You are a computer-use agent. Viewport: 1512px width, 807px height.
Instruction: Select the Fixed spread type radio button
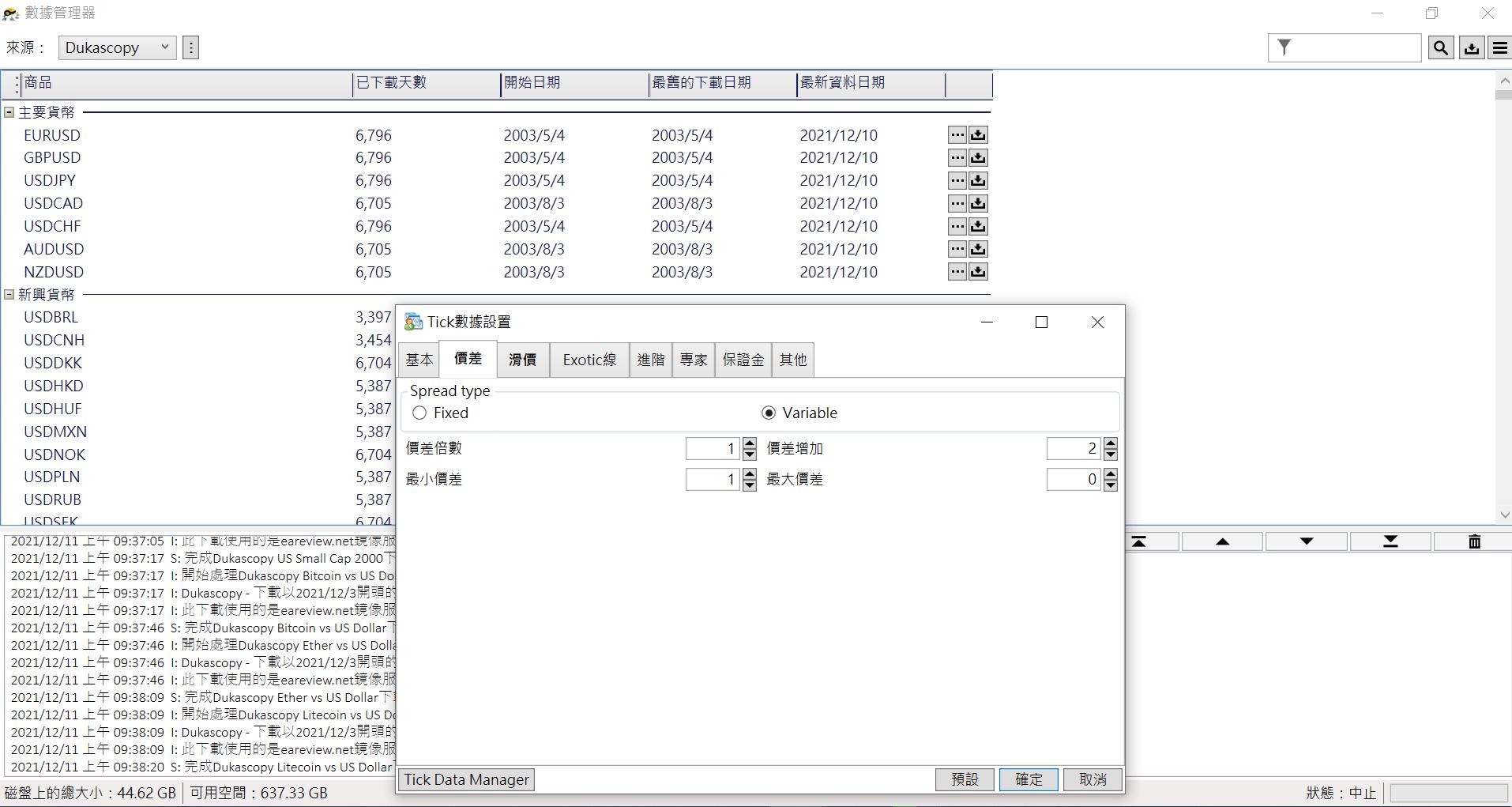point(419,413)
